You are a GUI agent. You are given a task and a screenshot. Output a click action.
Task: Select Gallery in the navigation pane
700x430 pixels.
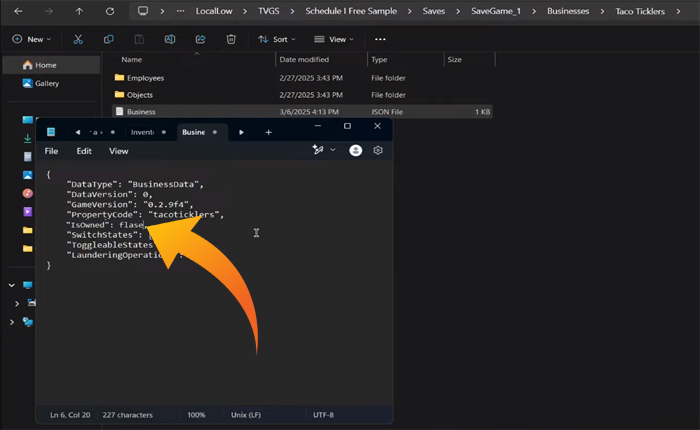[x=46, y=83]
